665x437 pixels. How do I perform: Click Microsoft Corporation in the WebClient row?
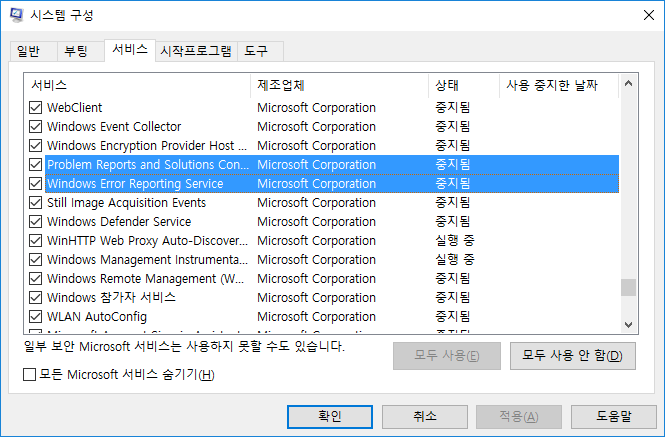click(x=316, y=108)
